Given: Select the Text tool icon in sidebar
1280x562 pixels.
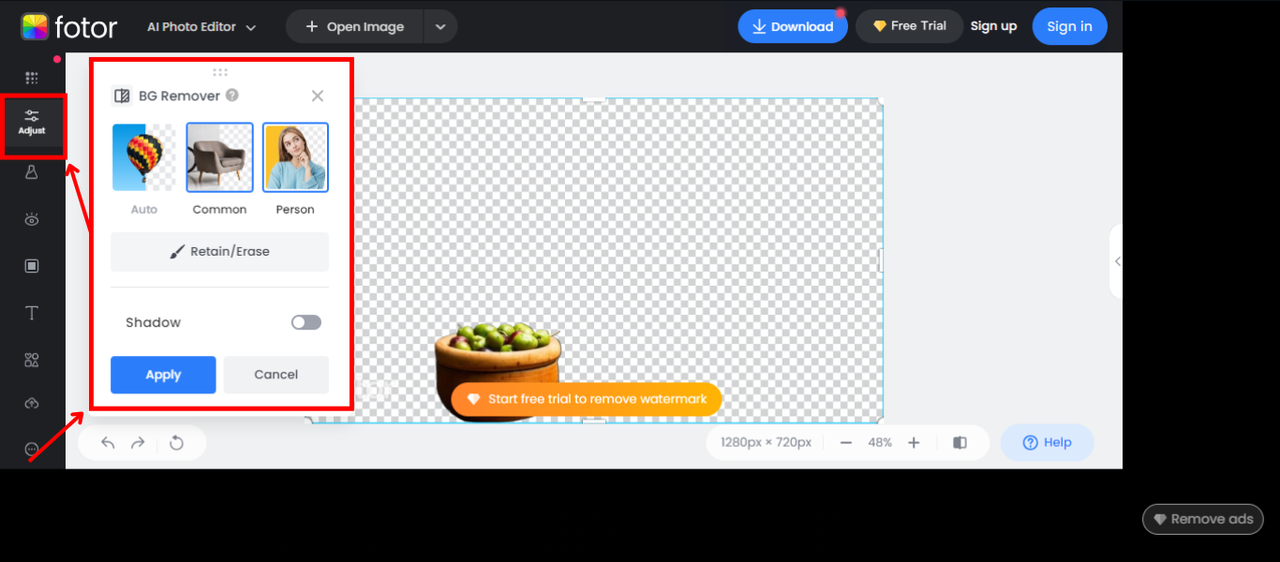Looking at the screenshot, I should click(31, 313).
